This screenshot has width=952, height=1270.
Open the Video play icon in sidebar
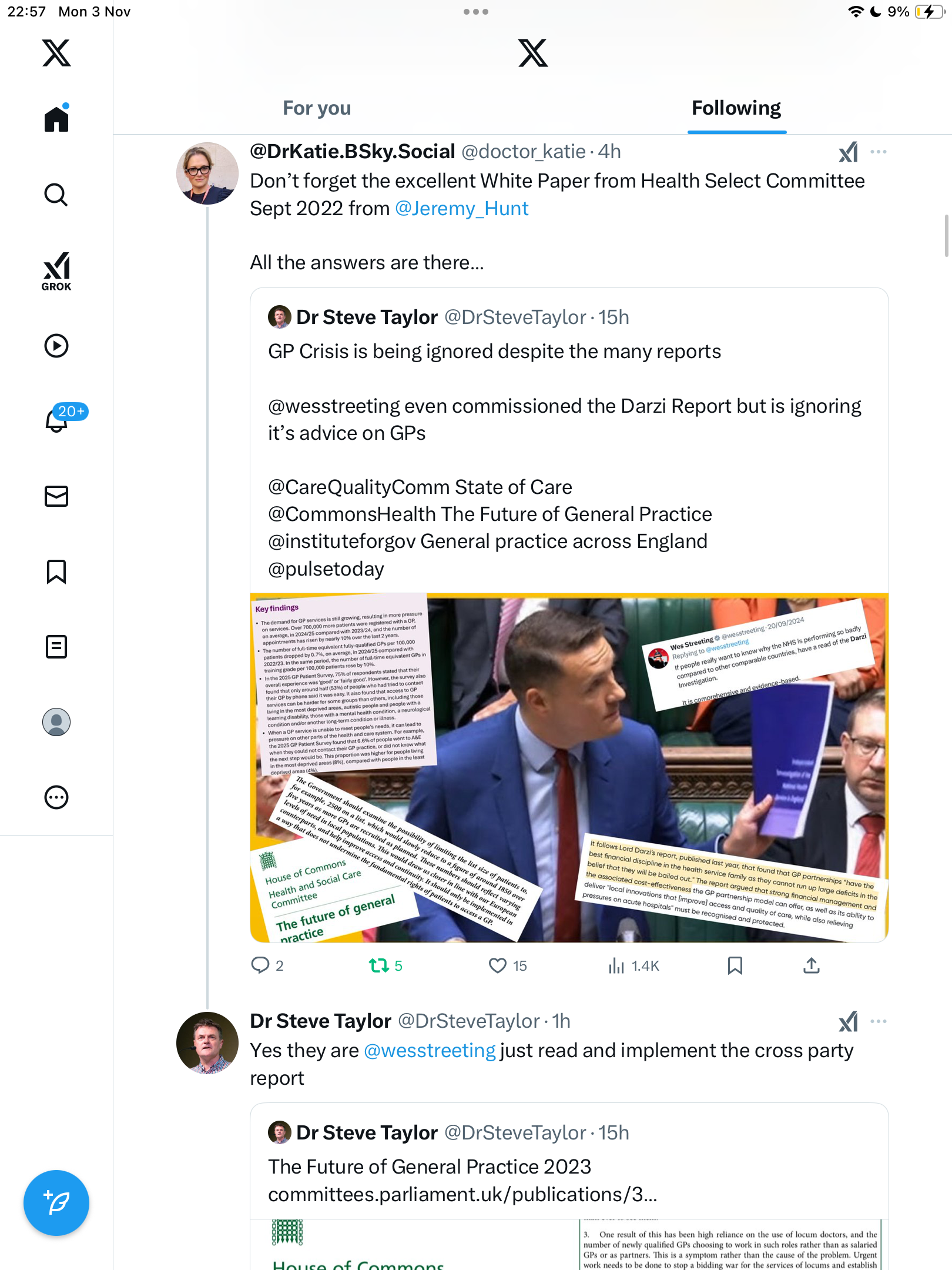pos(56,346)
